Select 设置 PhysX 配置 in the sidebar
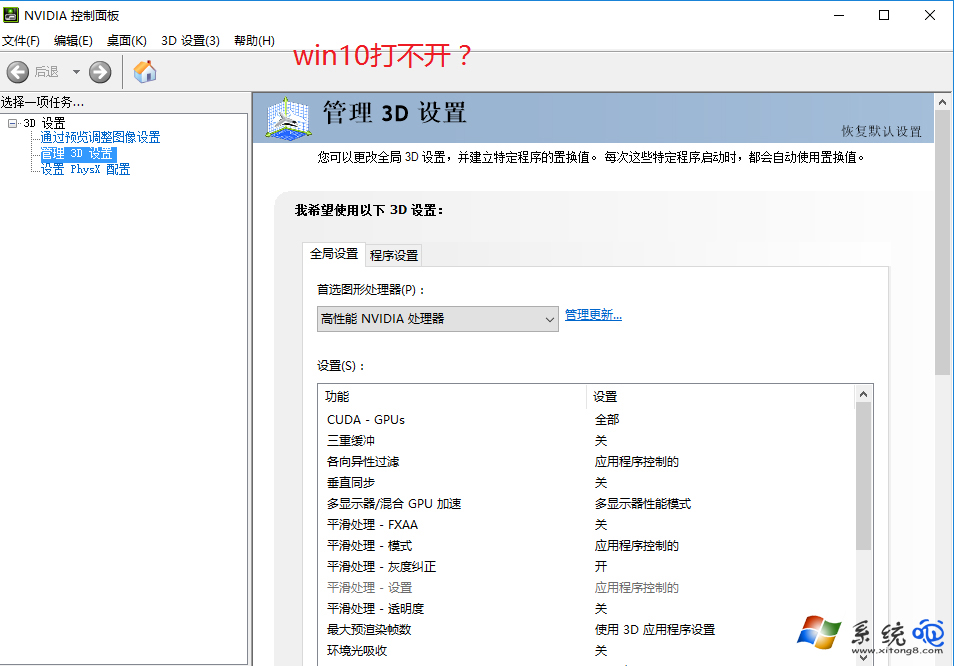This screenshot has height=666, width=954. coord(84,169)
